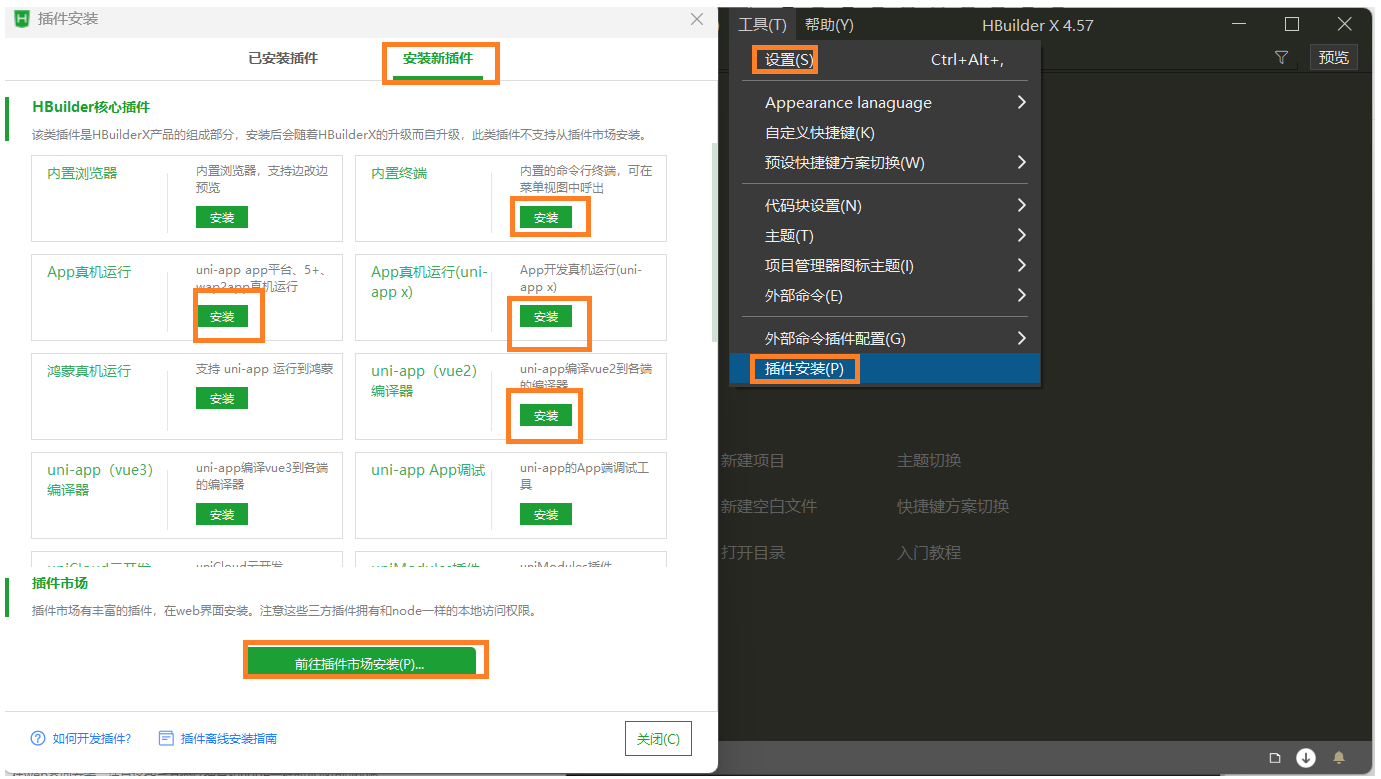
Task: Install the 鸿蒙真机运行 plugin
Action: pos(222,398)
